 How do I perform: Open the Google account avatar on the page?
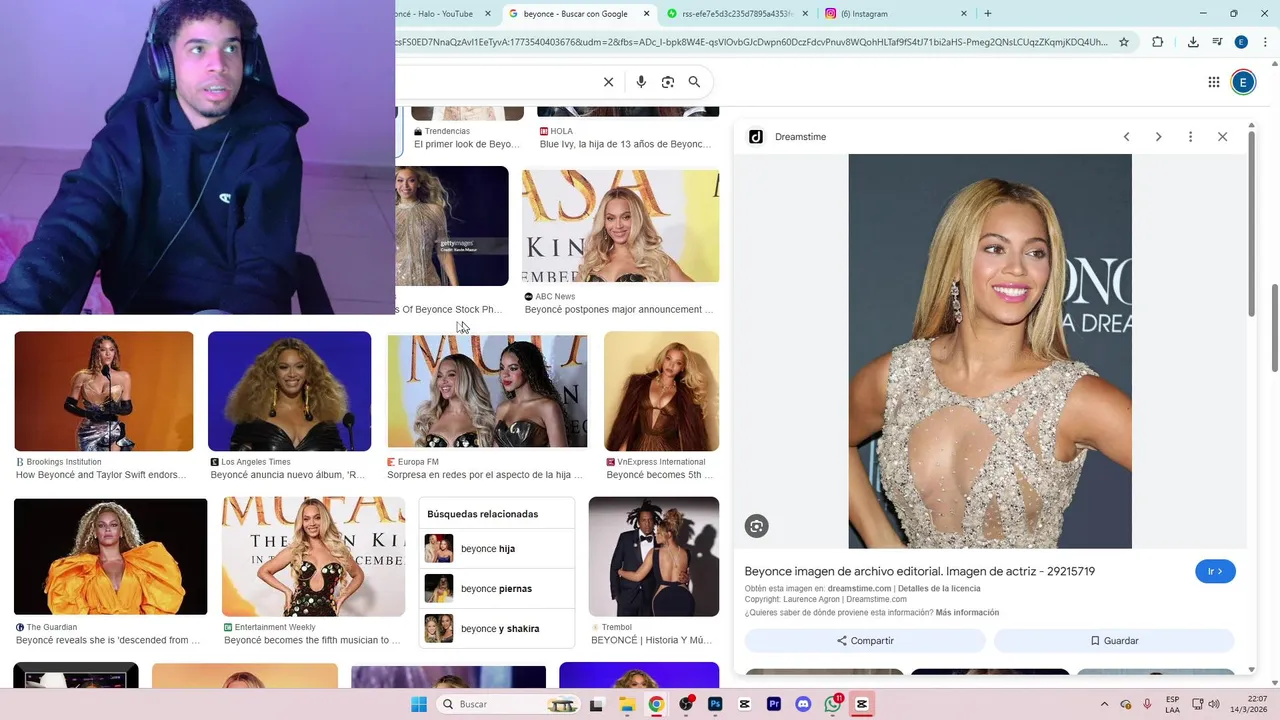pos(1243,82)
